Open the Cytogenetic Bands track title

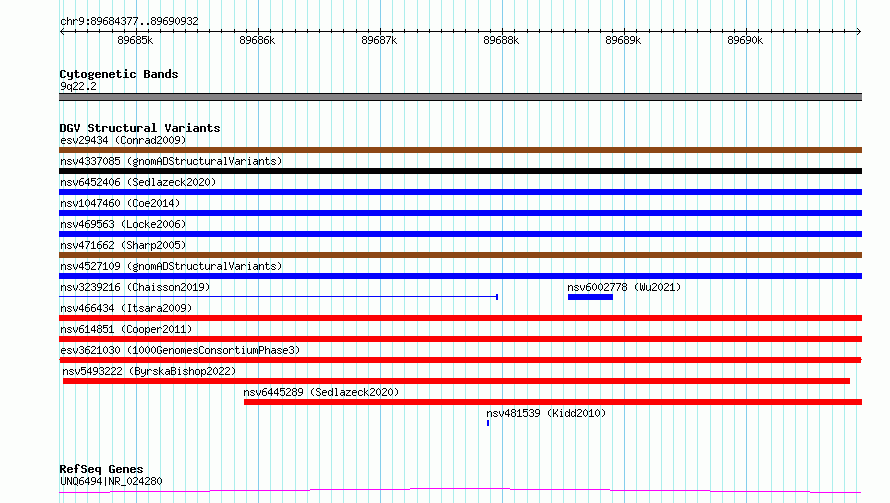point(119,74)
